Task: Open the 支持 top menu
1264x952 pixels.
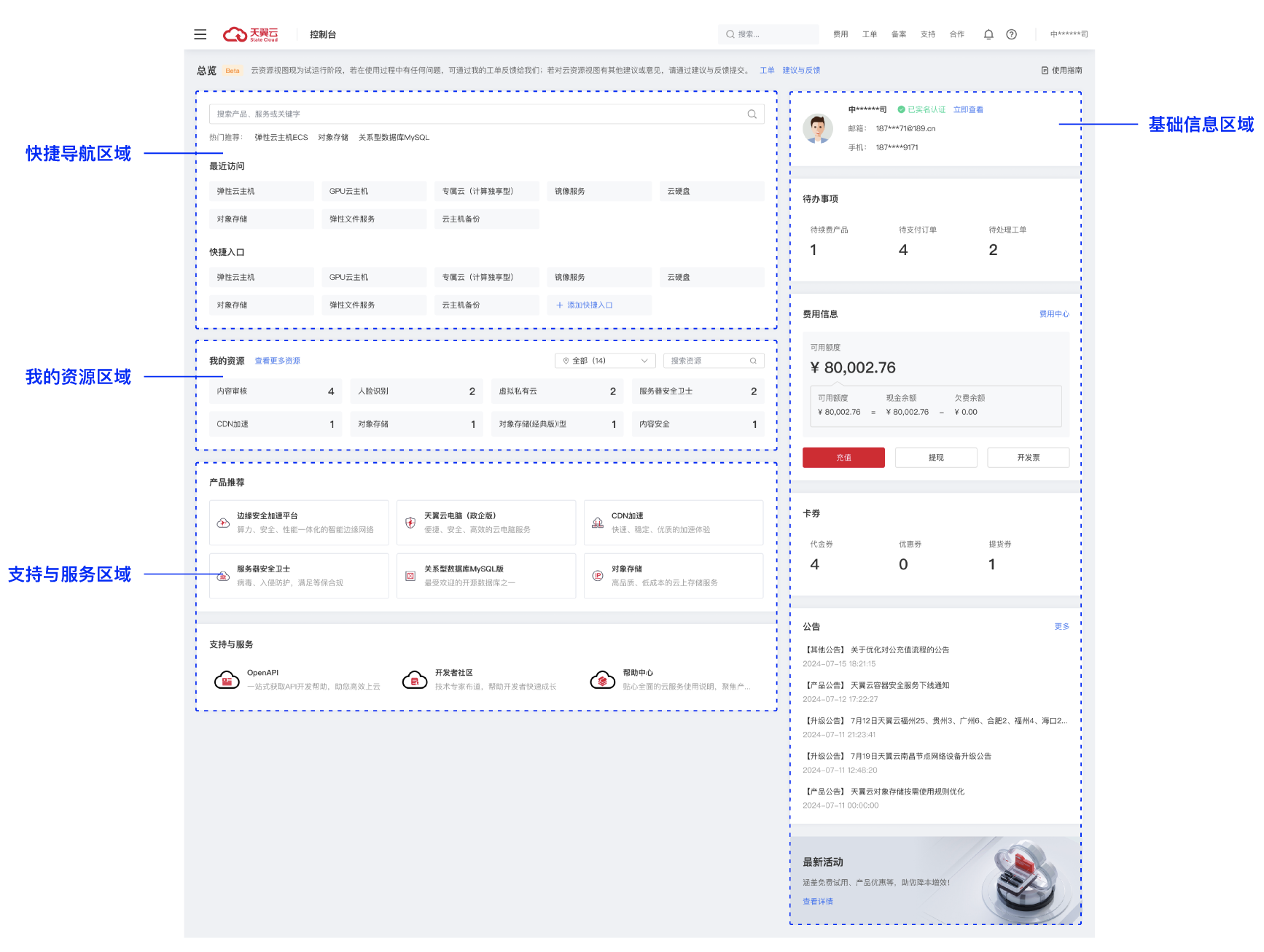Action: coord(928,34)
